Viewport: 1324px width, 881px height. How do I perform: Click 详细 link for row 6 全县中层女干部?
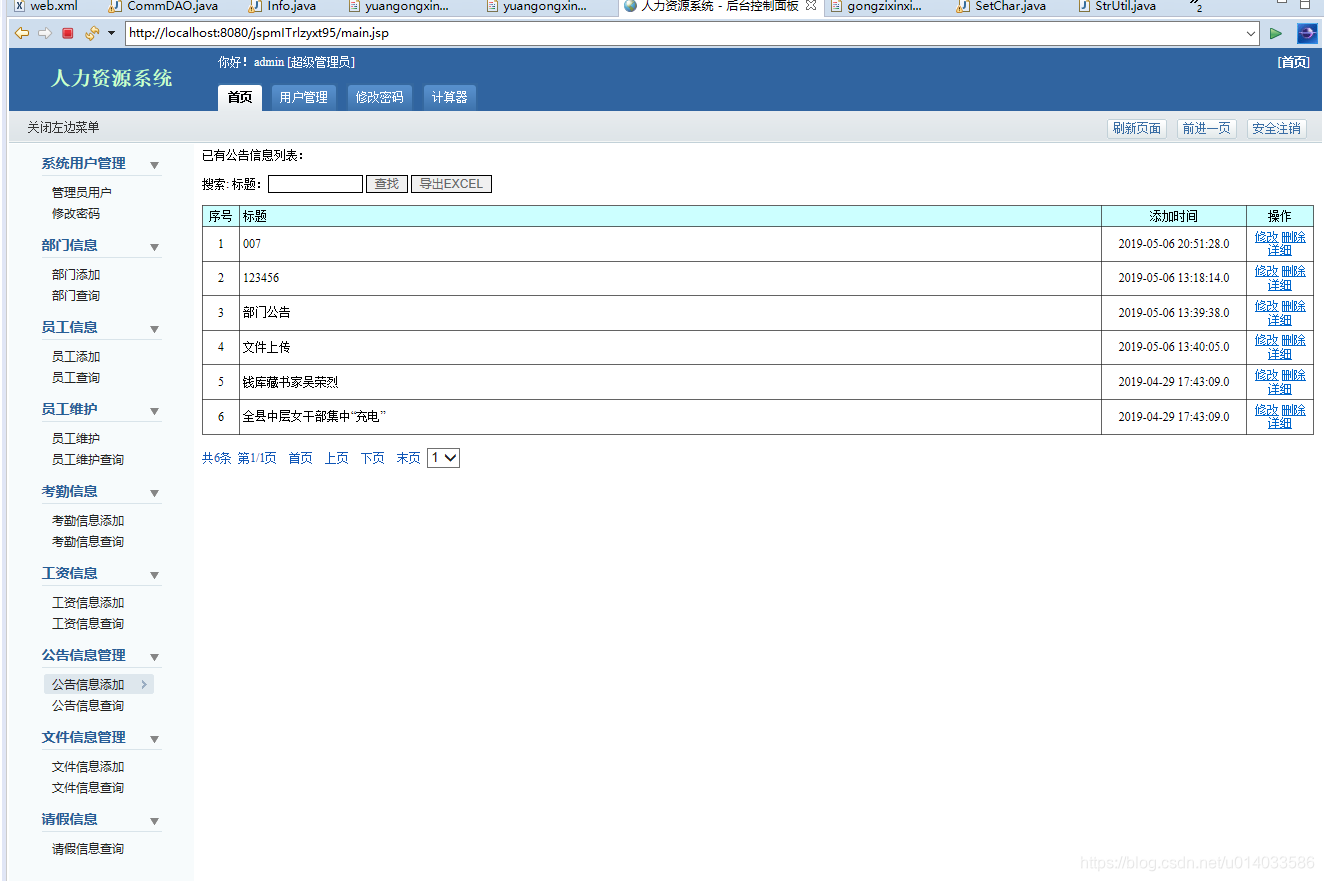pos(1280,423)
